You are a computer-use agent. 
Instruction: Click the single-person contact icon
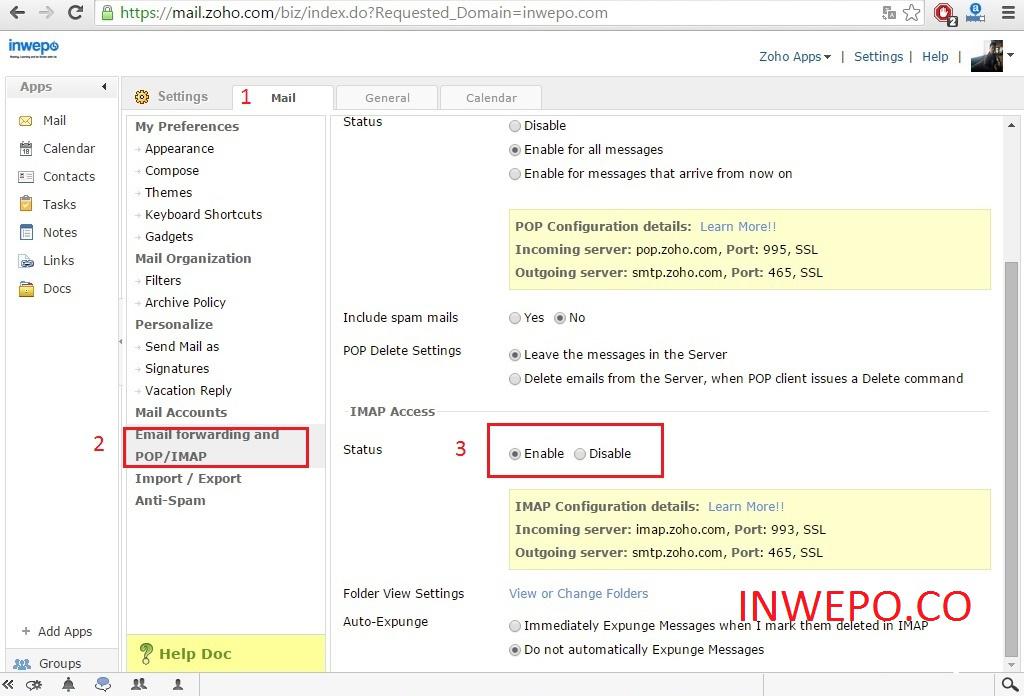[x=178, y=684]
